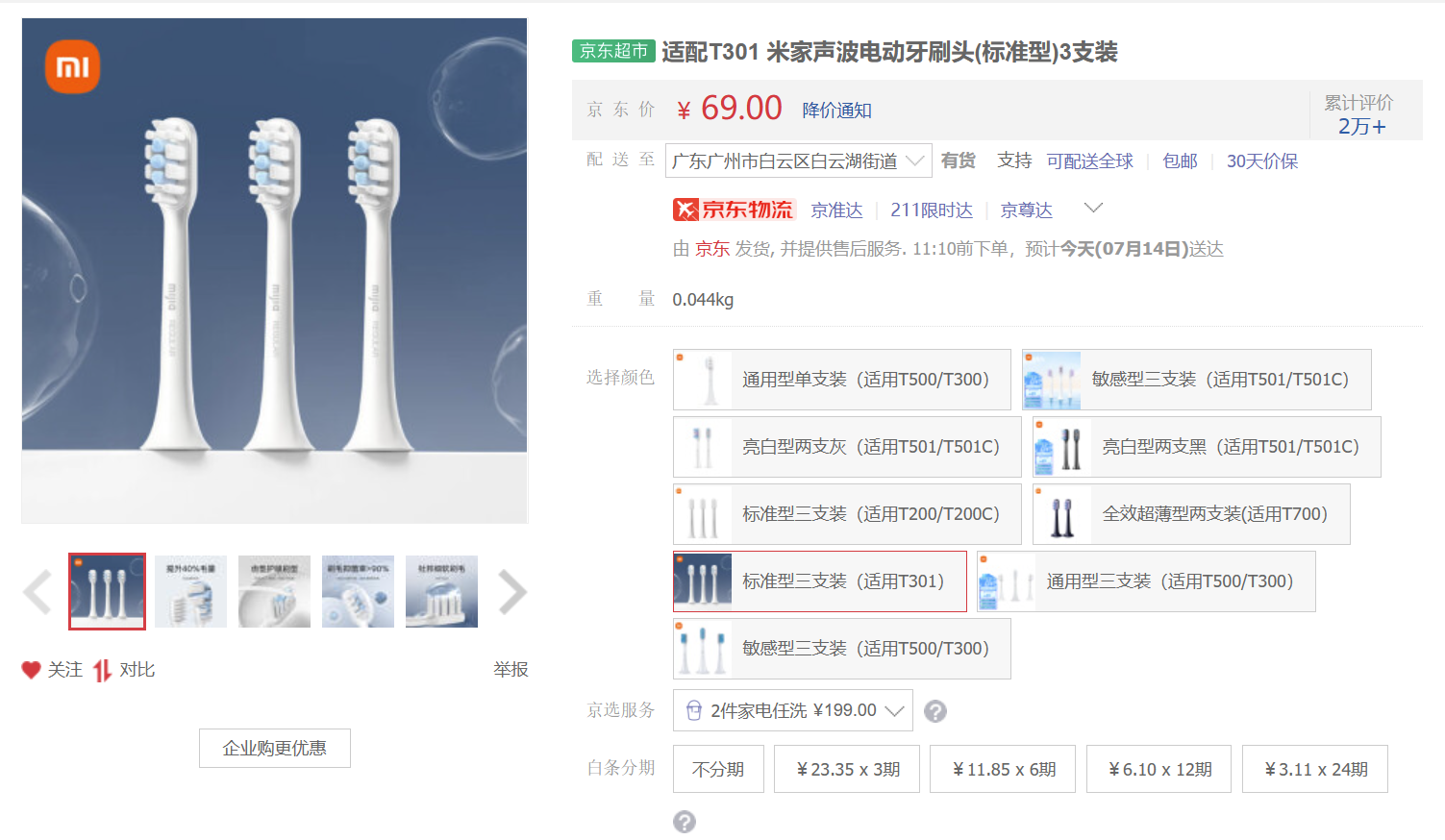Expand the logistics services chevron after 京尊达
The width and height of the screenshot is (1445, 840).
pos(1093,208)
